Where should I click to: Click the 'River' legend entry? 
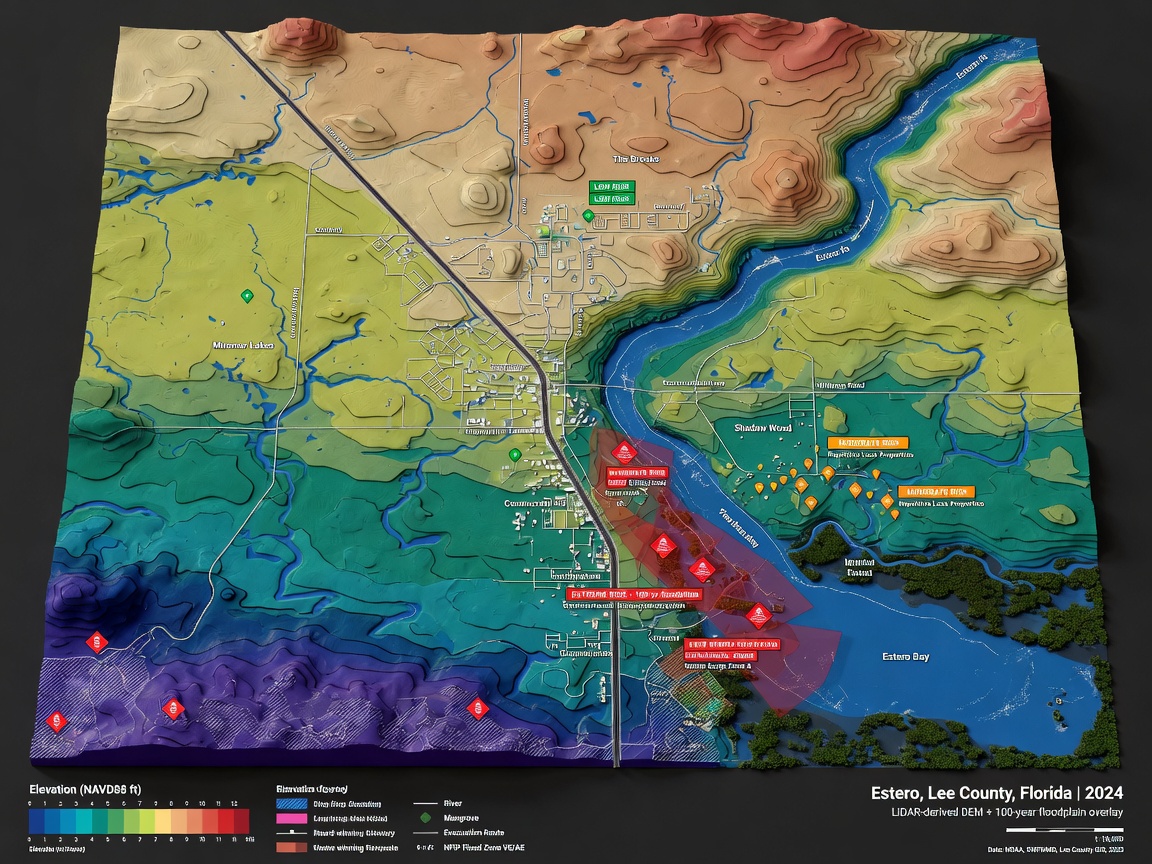[437, 804]
